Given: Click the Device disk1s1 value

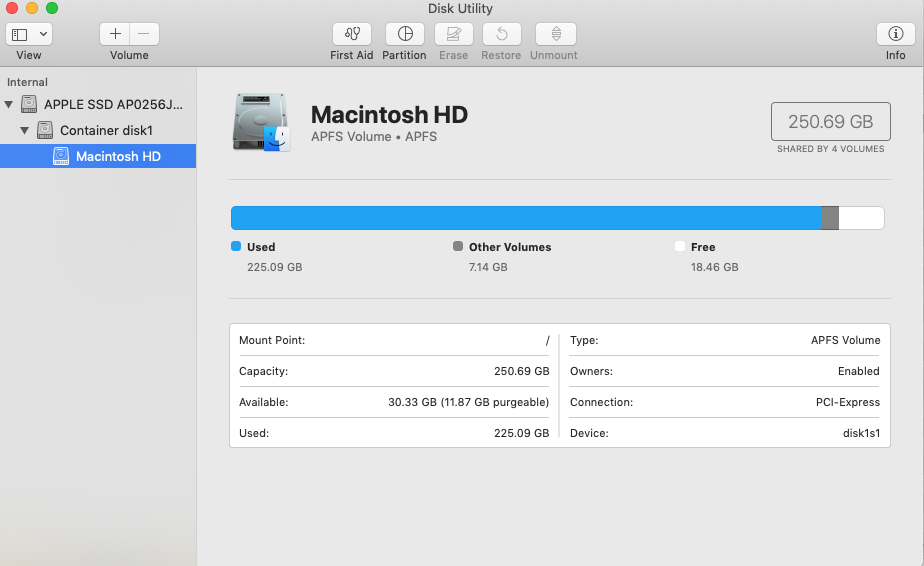Looking at the screenshot, I should [x=861, y=433].
